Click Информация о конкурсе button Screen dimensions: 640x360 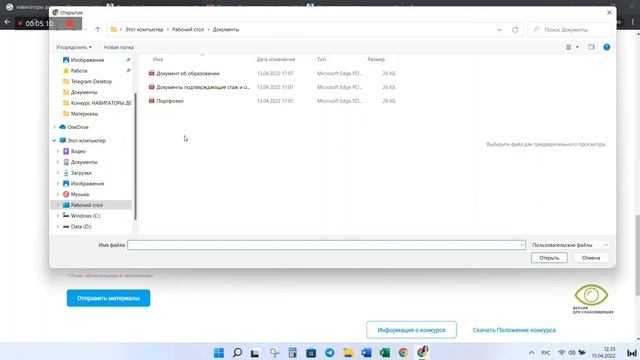coord(411,330)
